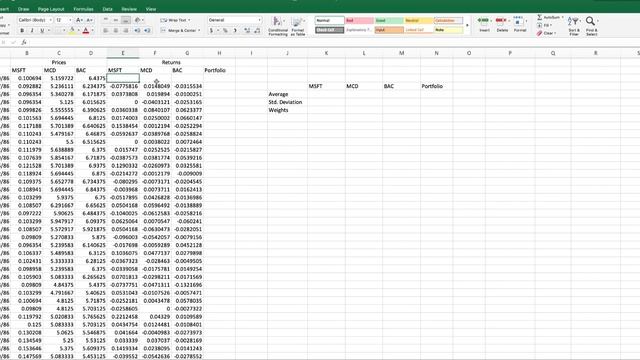This screenshot has height=360, width=640.
Task: Apply comma style
Action: pos(235,31)
